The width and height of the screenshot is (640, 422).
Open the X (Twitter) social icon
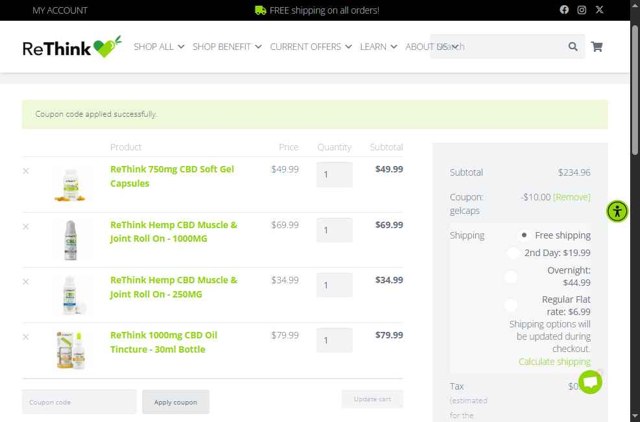coord(599,10)
